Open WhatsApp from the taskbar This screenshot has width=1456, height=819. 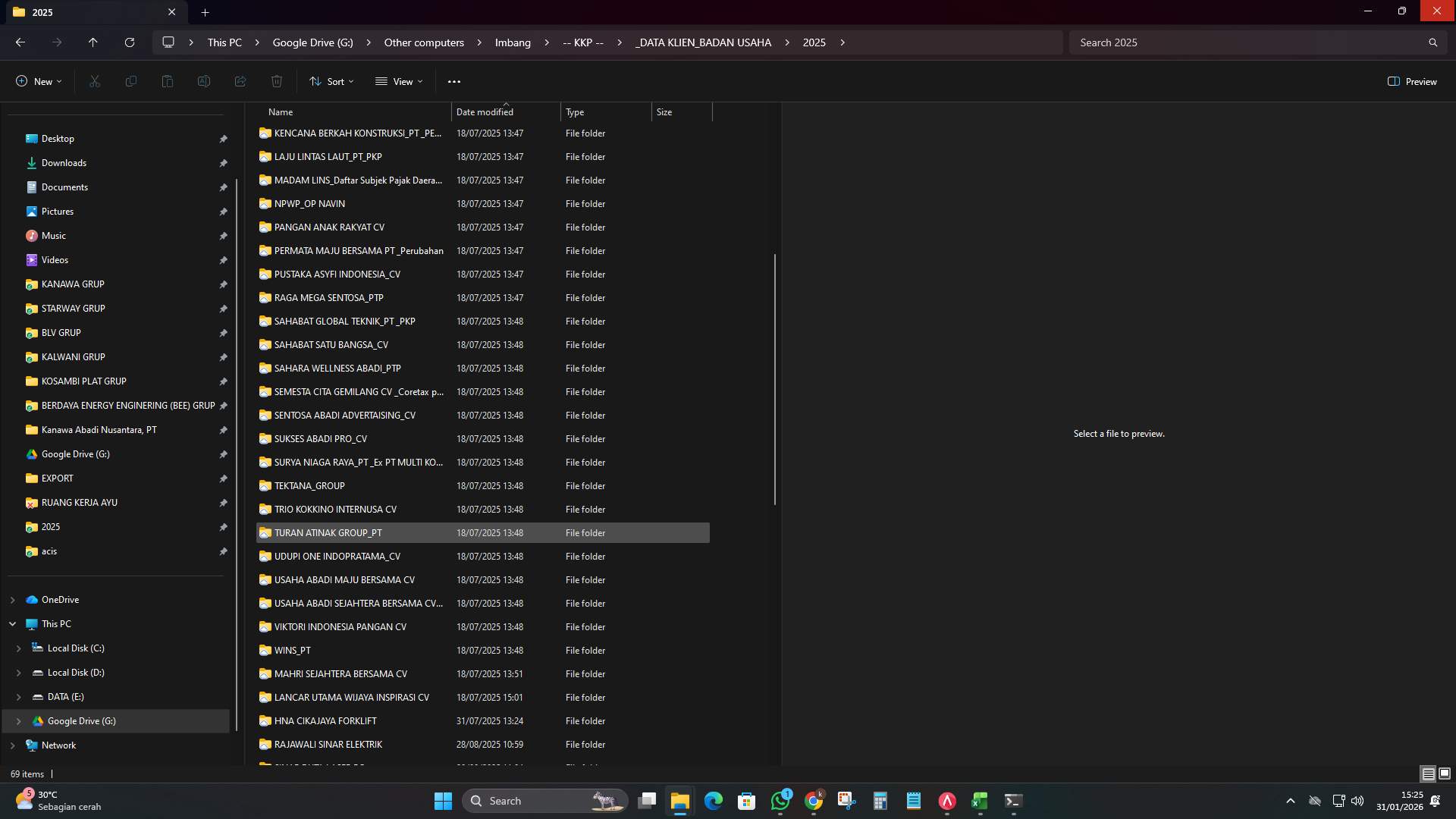point(780,800)
